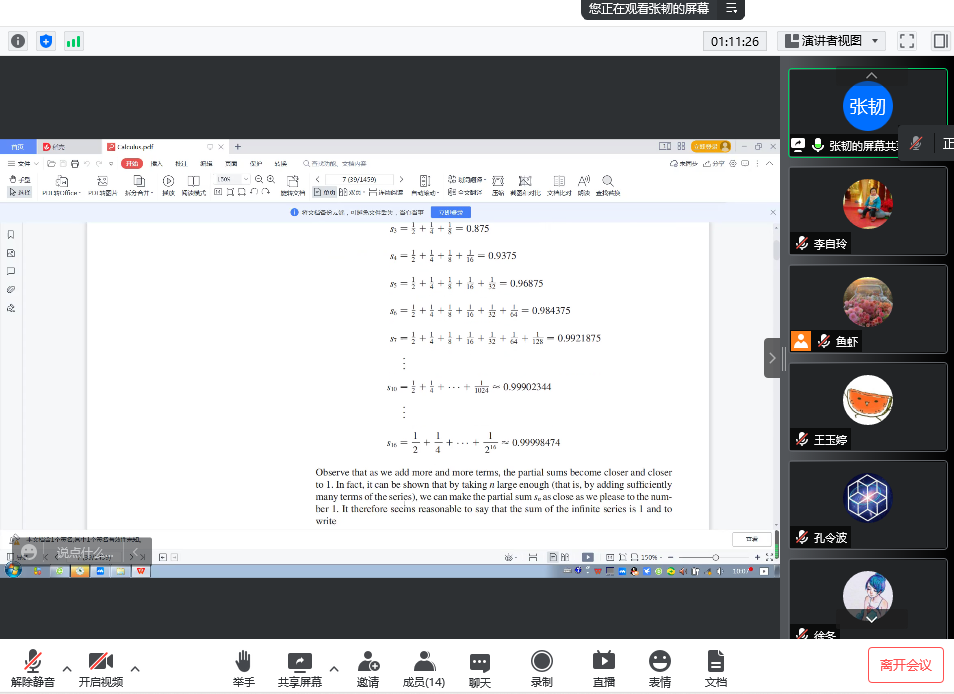The width and height of the screenshot is (954, 694).
Task: Open the 文档 documents icon
Action: [715, 667]
